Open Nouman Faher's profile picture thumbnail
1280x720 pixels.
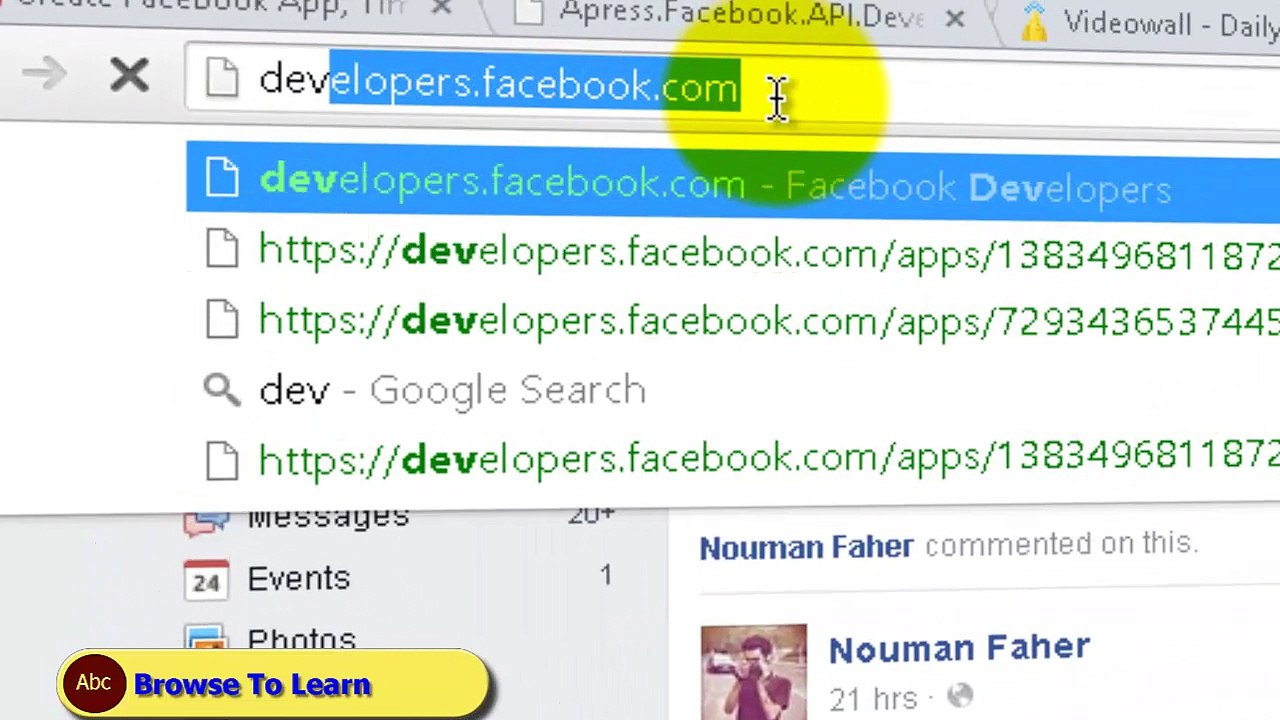(753, 672)
